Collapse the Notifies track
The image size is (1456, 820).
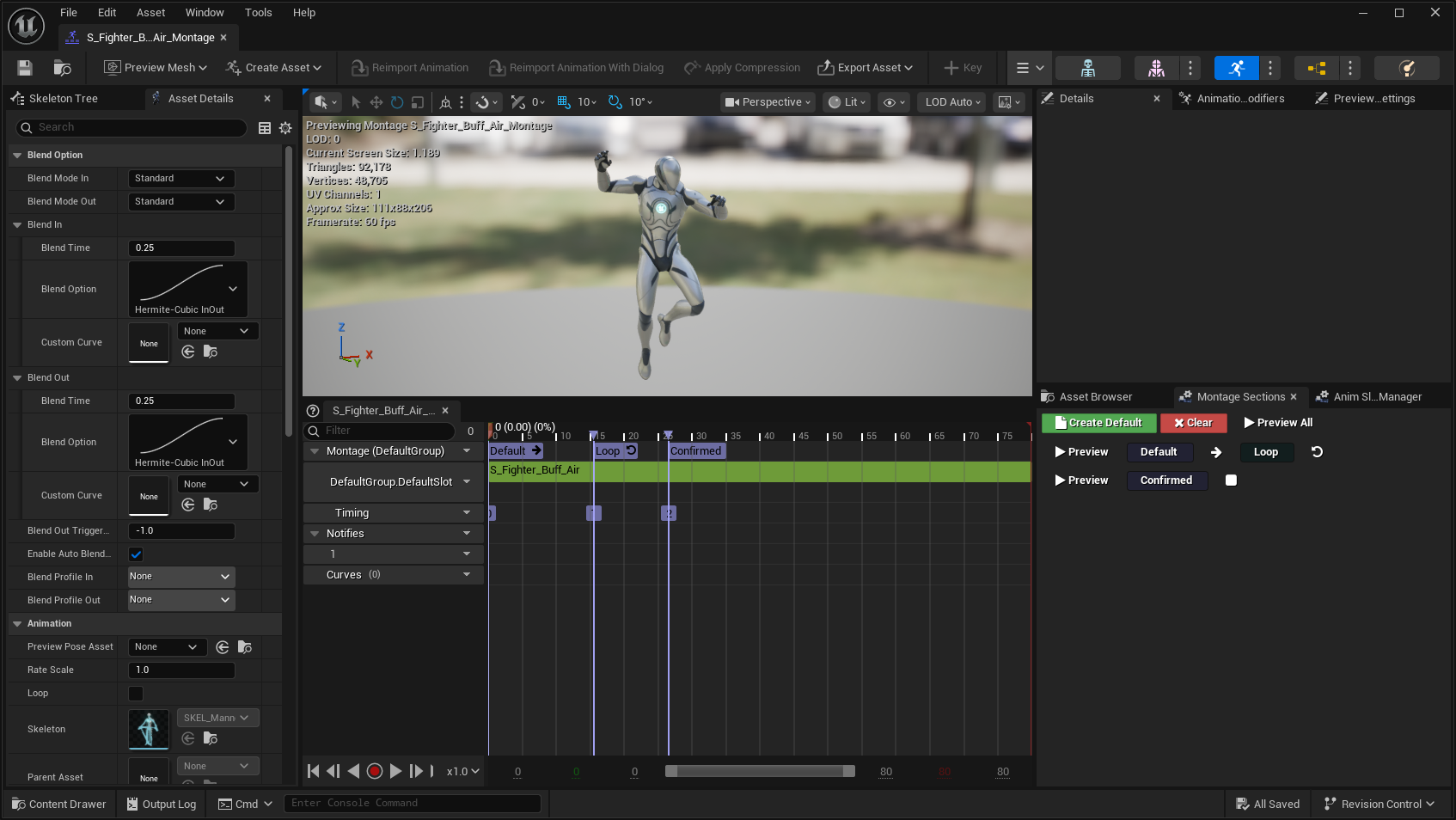315,534
